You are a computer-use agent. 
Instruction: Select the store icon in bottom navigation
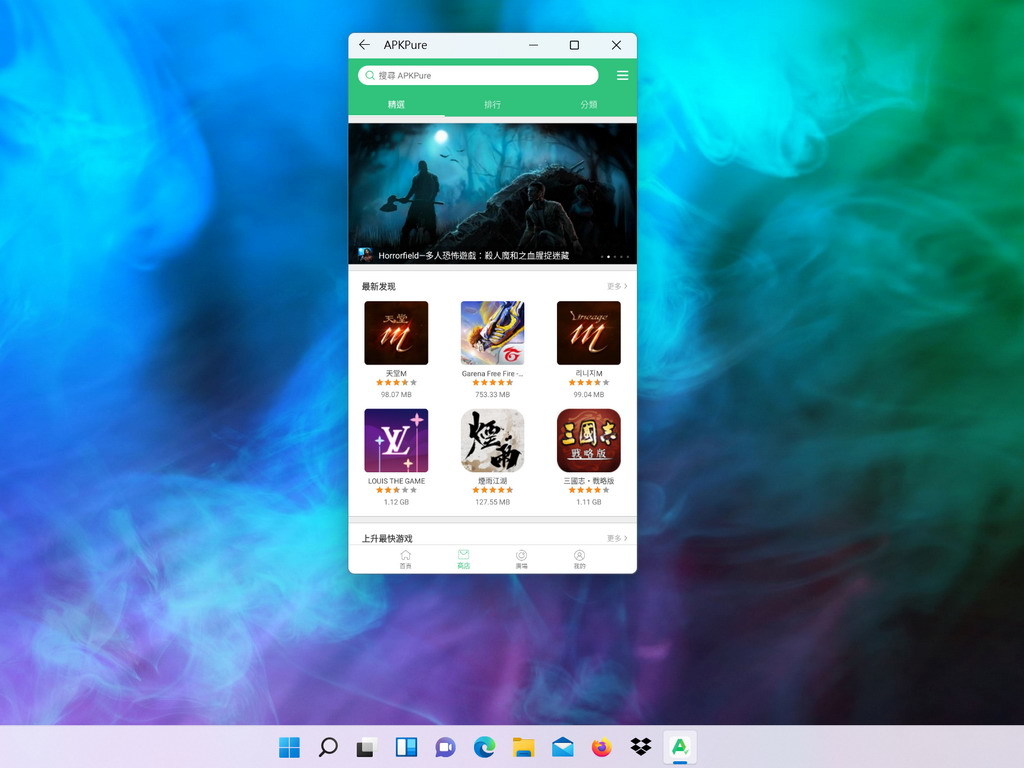coord(464,559)
